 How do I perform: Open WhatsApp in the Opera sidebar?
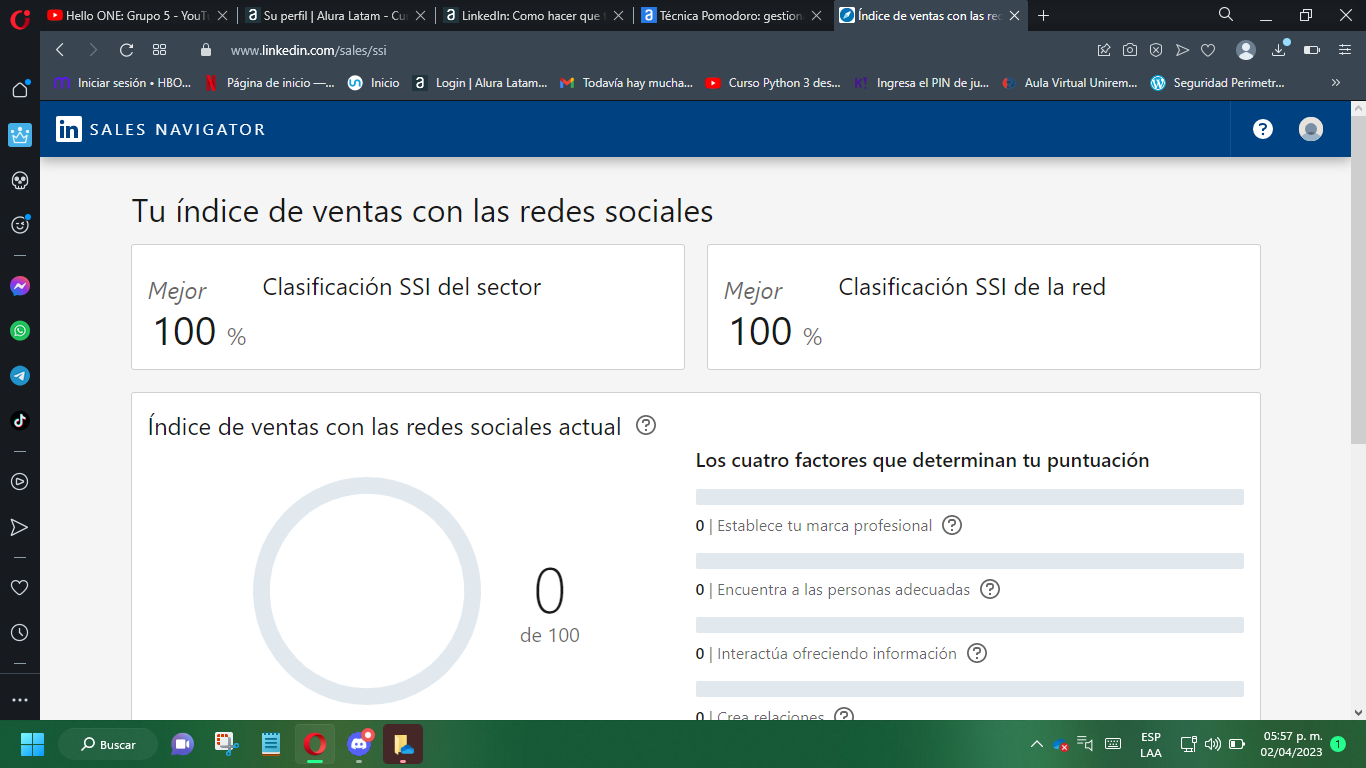[x=19, y=331]
